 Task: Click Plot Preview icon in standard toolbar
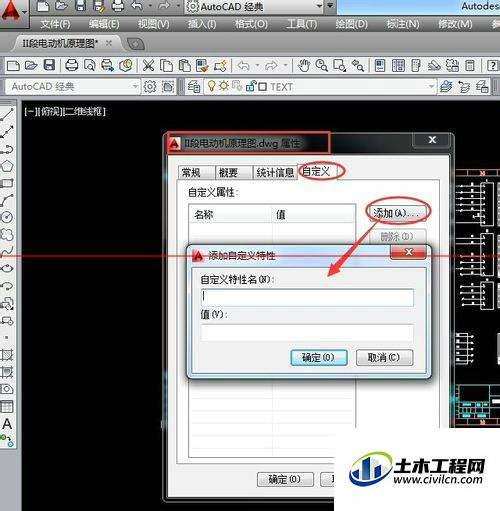pyautogui.click(x=90, y=66)
